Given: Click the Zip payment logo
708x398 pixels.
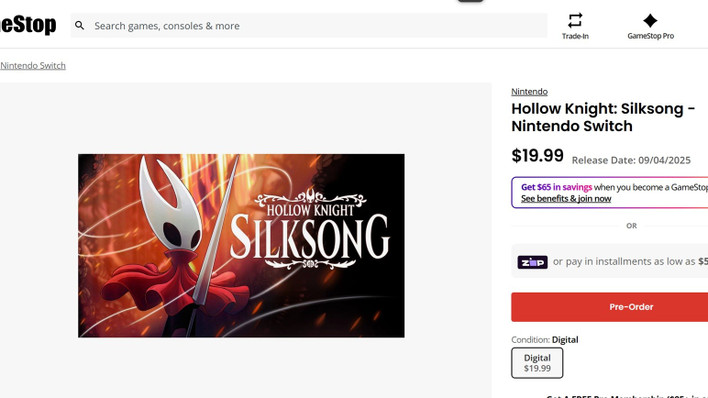Looking at the screenshot, I should [532, 262].
